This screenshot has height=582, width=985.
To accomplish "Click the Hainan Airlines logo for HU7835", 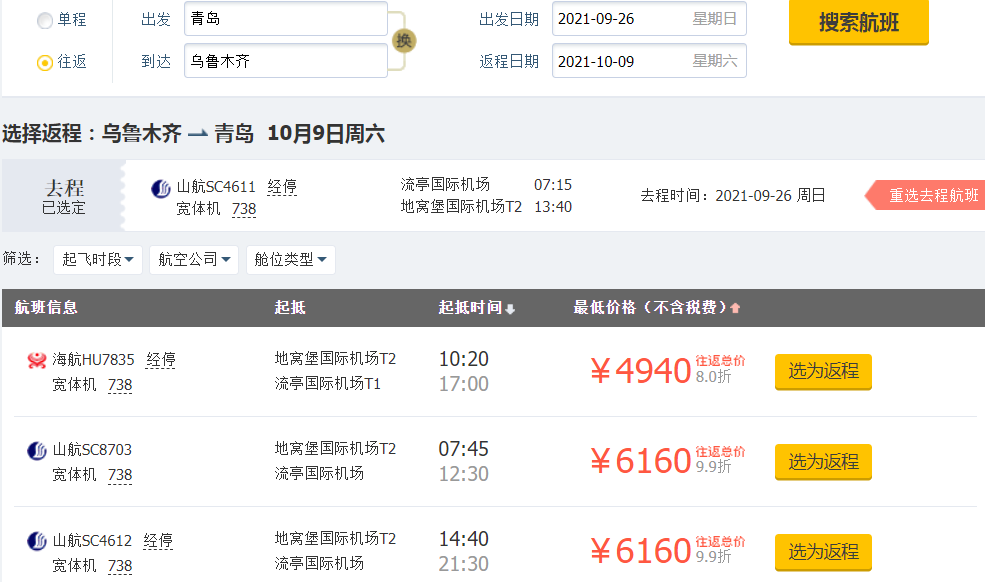I will pos(37,360).
